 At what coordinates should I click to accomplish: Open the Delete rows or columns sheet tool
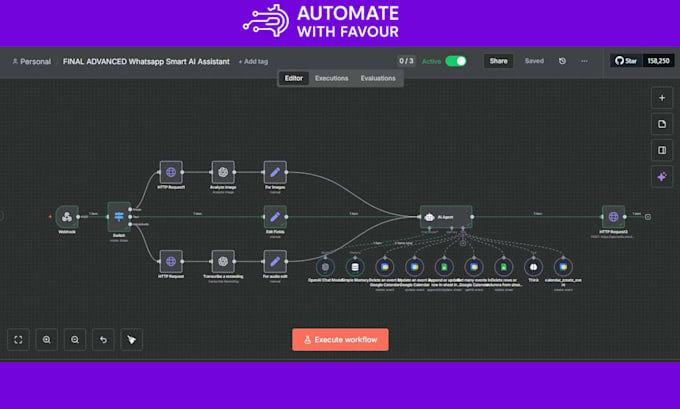[503, 267]
